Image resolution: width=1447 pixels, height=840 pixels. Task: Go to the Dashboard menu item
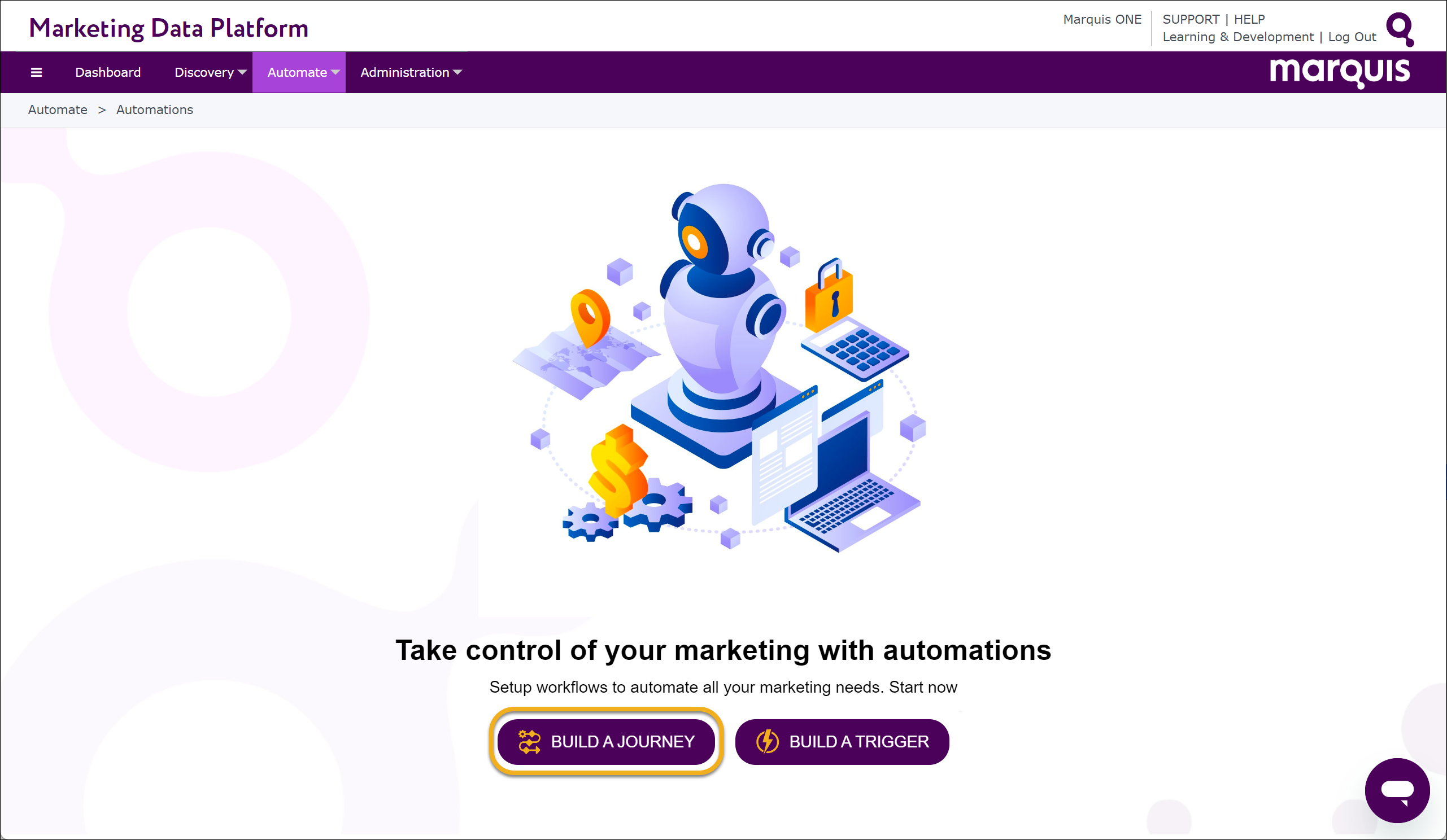coord(108,72)
